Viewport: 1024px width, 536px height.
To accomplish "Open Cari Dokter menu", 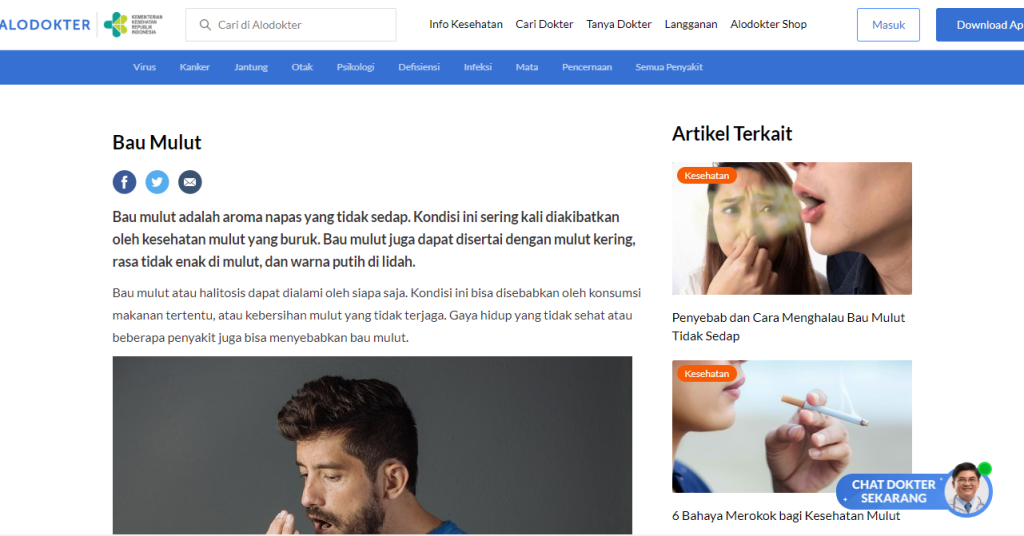I will 544,24.
